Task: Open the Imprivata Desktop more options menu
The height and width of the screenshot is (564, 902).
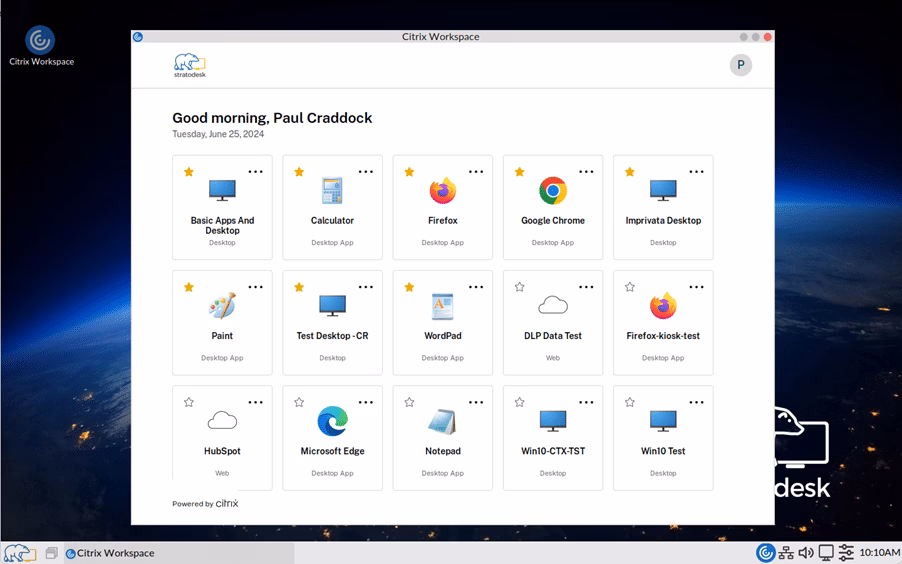Action: [697, 172]
